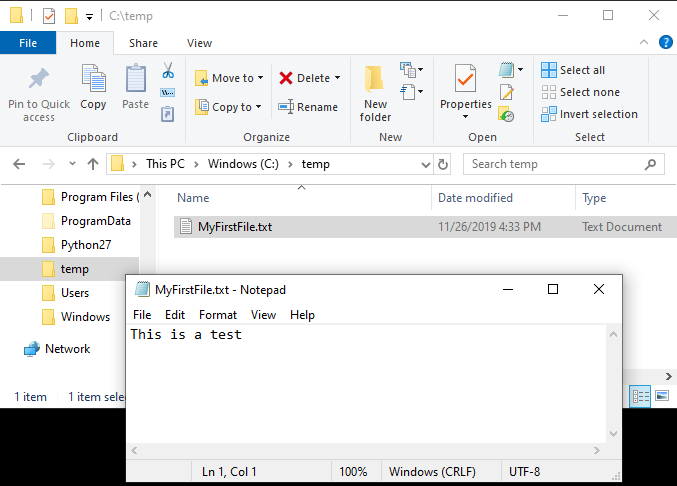The height and width of the screenshot is (486, 677).
Task: Click Properties icon in quick access toolbar
Action: (49, 16)
